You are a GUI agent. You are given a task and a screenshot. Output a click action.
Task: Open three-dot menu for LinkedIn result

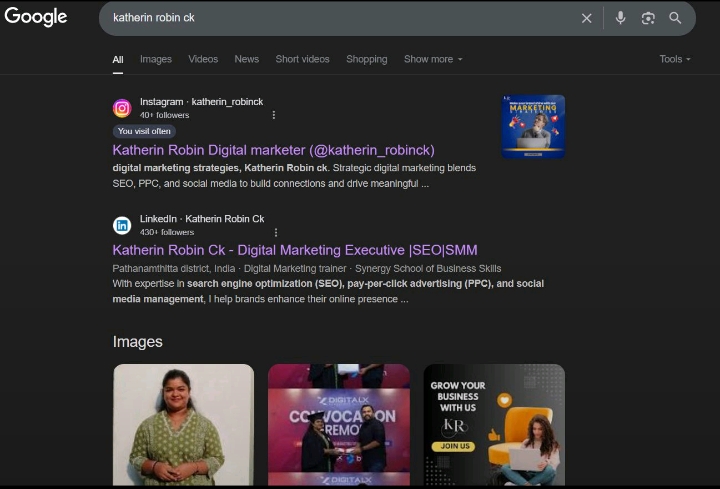pos(276,232)
